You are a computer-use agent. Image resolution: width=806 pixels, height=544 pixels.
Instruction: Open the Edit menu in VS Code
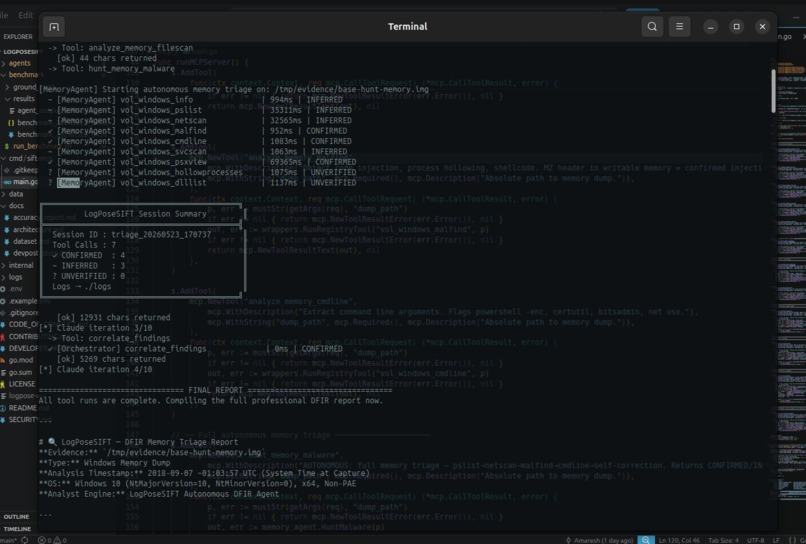(25, 15)
